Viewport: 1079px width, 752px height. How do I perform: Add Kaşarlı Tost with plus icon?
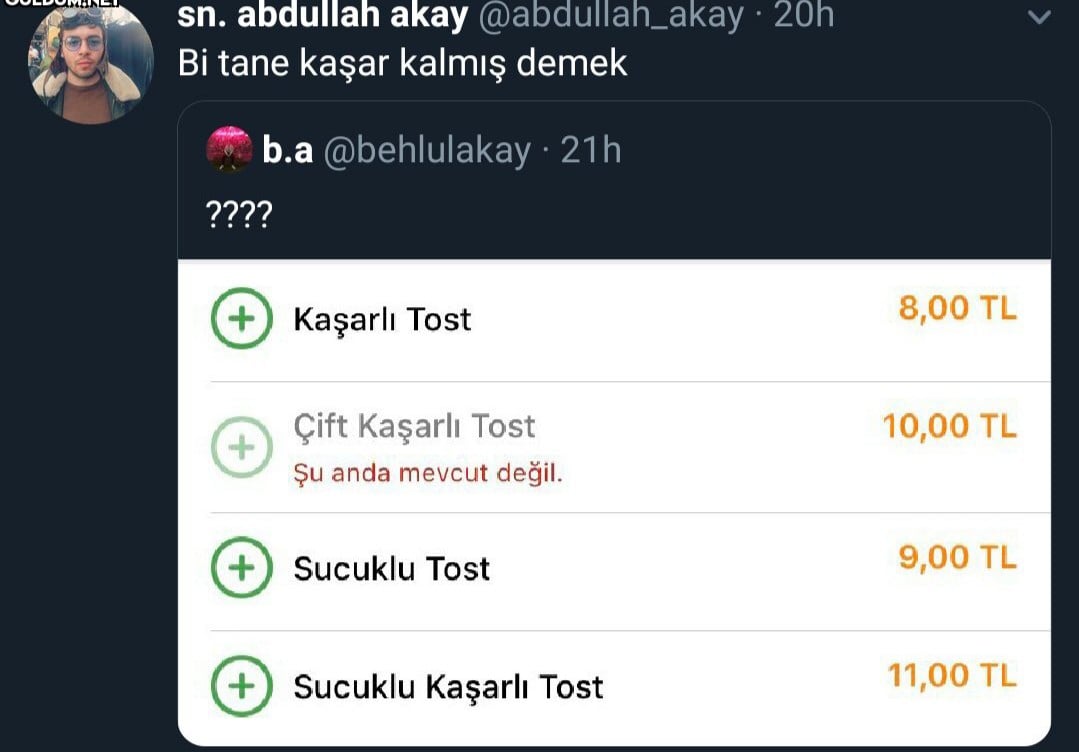242,319
